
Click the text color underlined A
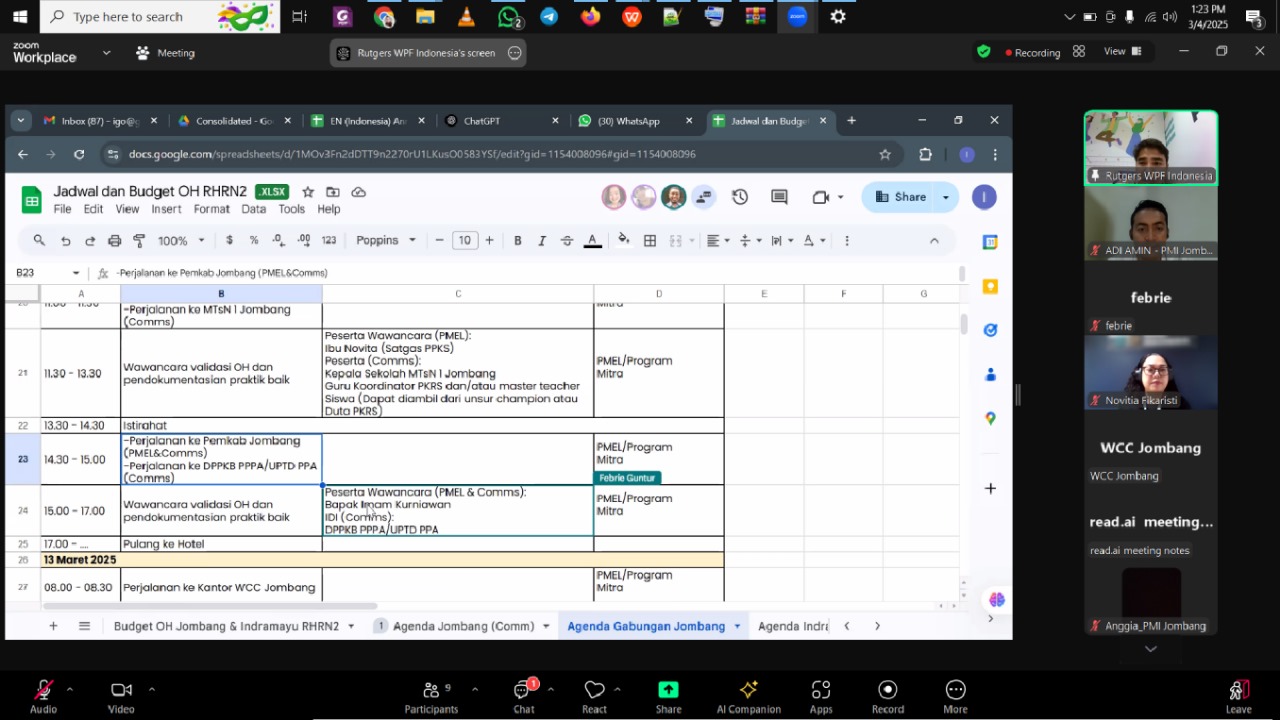[x=592, y=240]
